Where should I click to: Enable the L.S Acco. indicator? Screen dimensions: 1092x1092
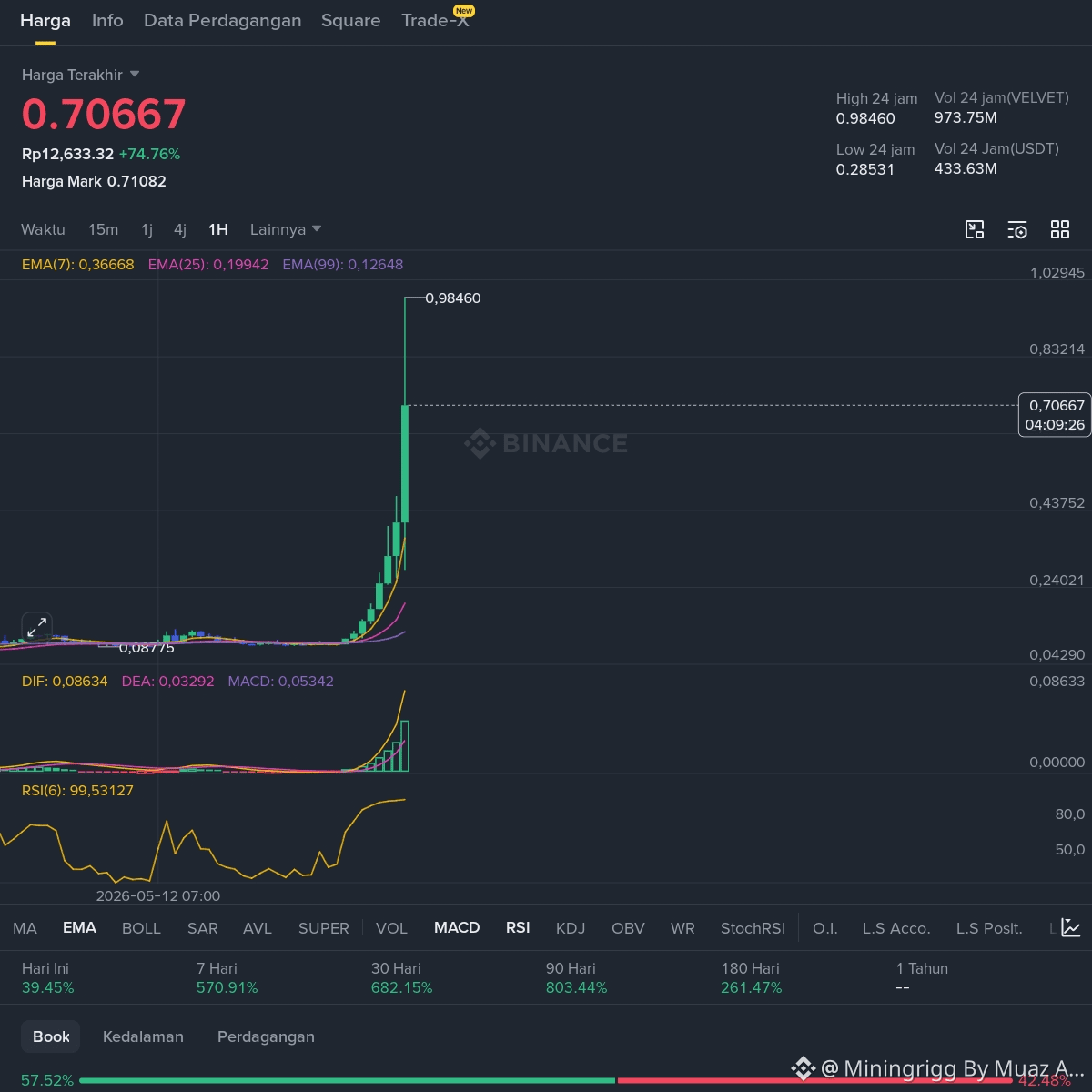(x=896, y=928)
